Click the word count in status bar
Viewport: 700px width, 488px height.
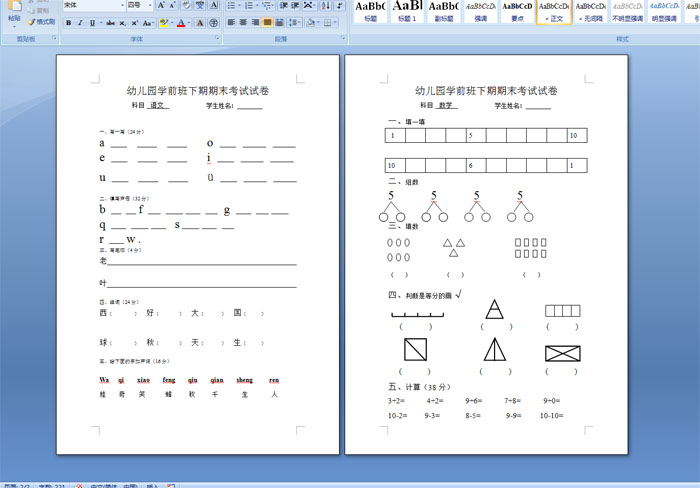(x=52, y=485)
